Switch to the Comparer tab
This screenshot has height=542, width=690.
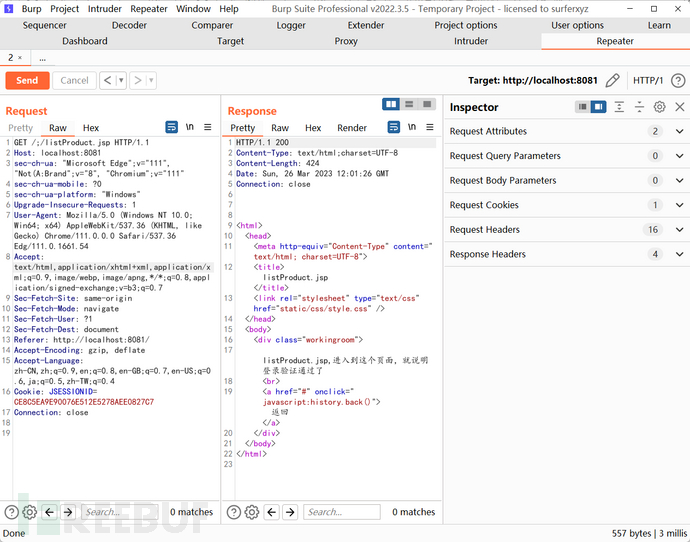(212, 26)
